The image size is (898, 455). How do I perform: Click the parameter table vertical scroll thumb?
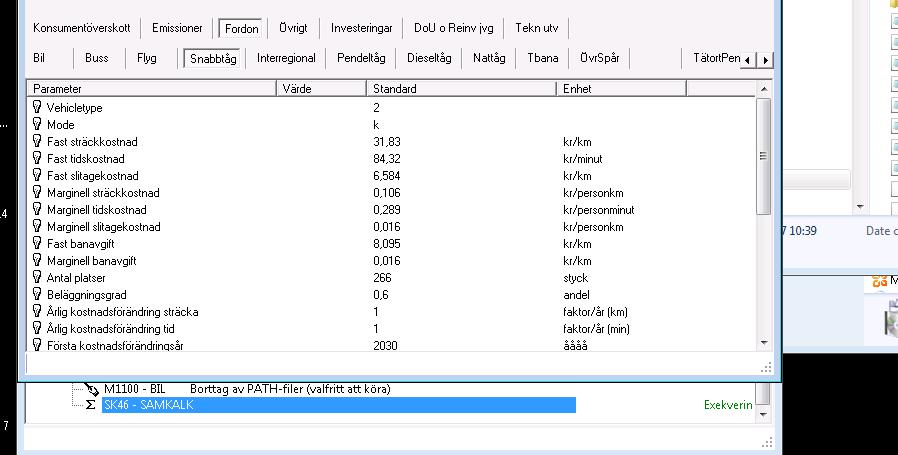(763, 156)
